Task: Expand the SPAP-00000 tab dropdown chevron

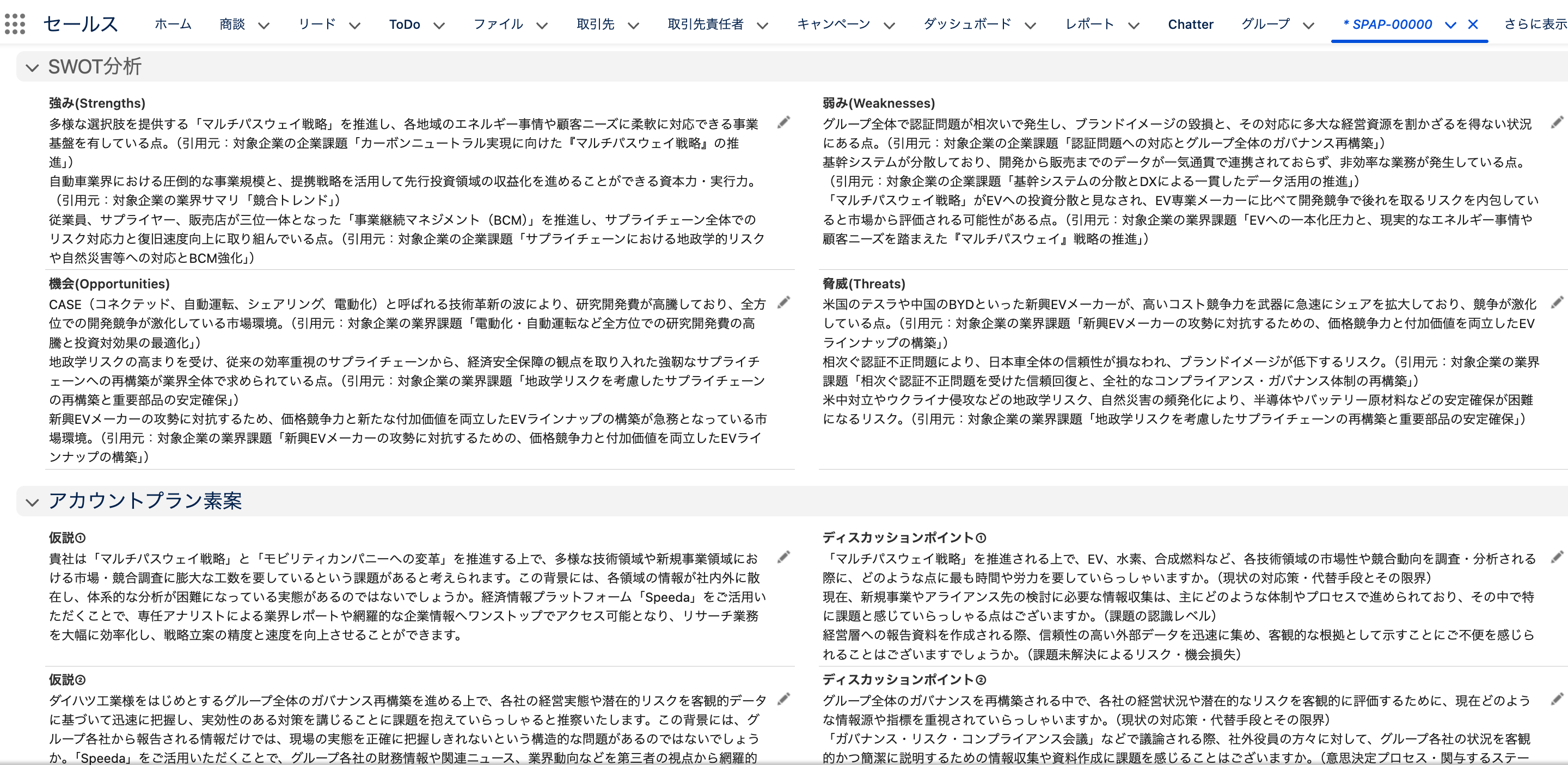Action: [1450, 25]
